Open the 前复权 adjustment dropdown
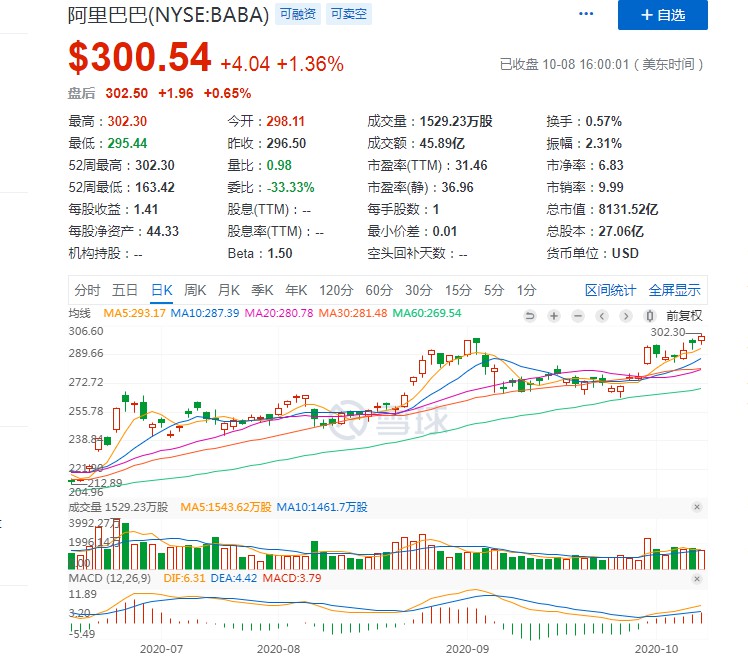 click(684, 315)
